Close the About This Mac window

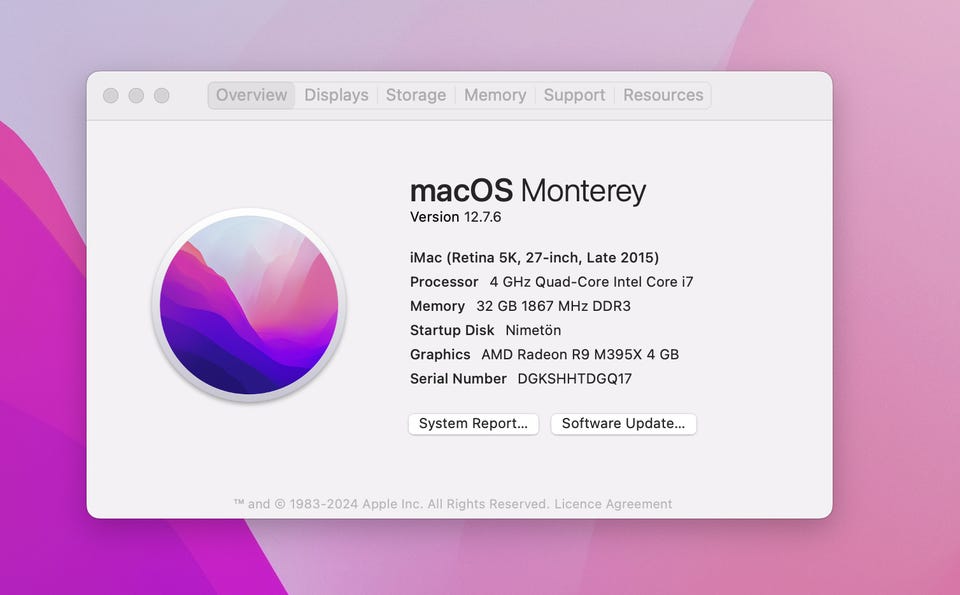point(111,95)
